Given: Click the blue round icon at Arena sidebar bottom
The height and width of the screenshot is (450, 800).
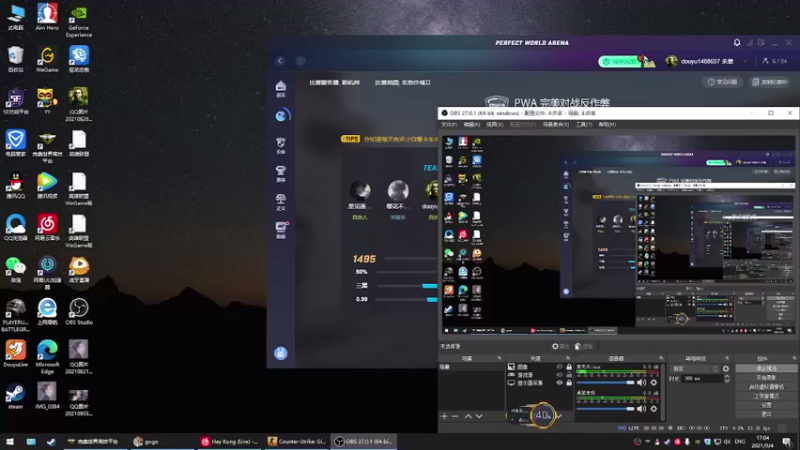Looking at the screenshot, I should [x=281, y=353].
